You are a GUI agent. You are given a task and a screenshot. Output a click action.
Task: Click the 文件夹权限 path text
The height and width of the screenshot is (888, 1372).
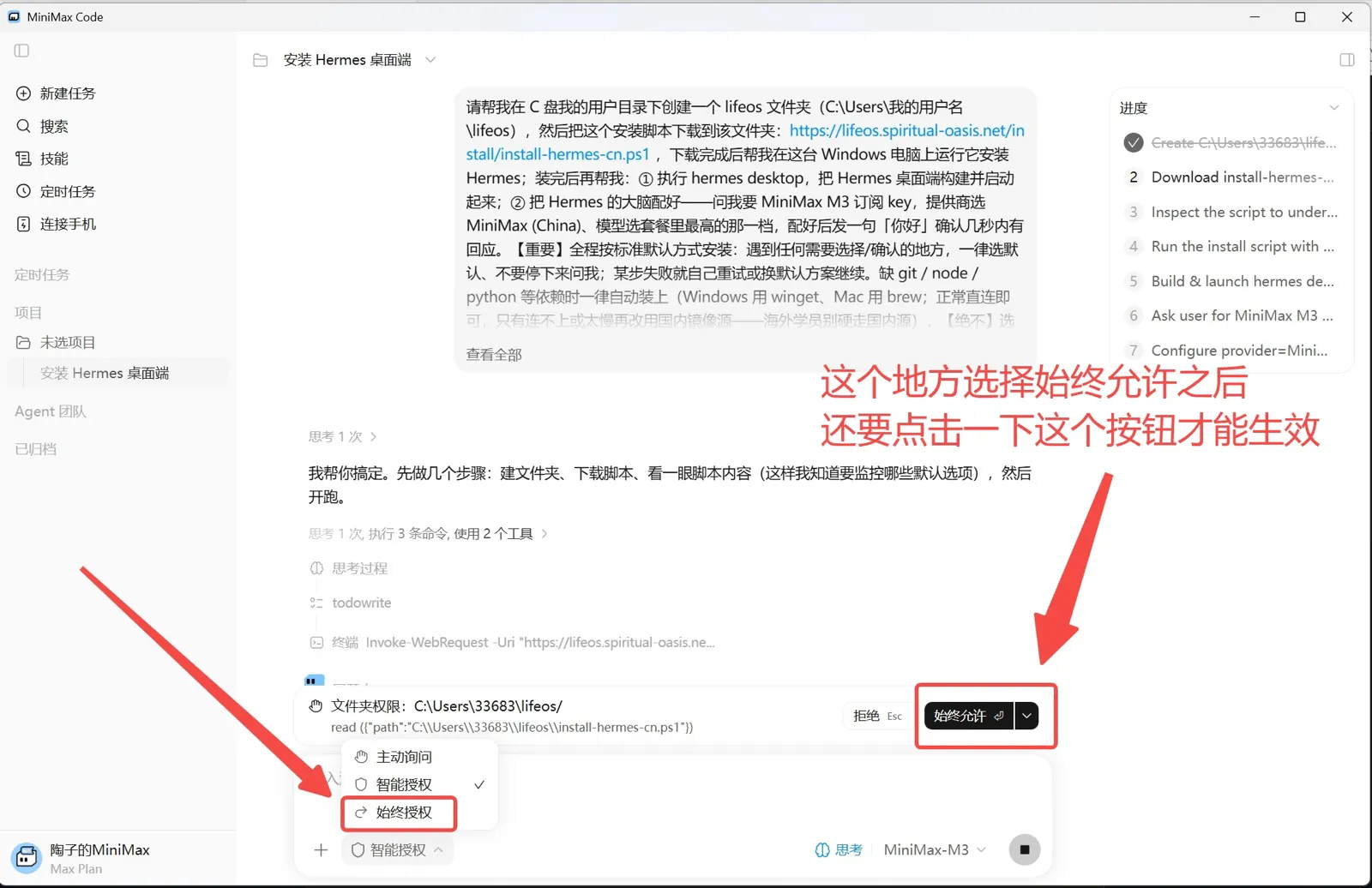click(x=447, y=706)
